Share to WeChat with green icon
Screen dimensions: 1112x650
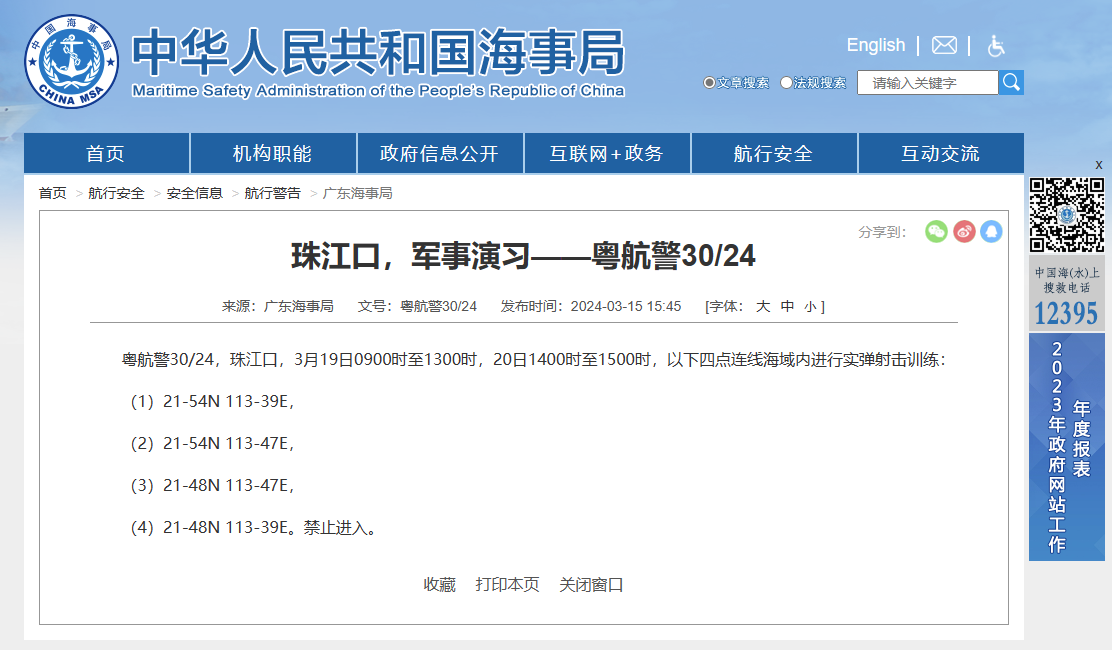[936, 231]
